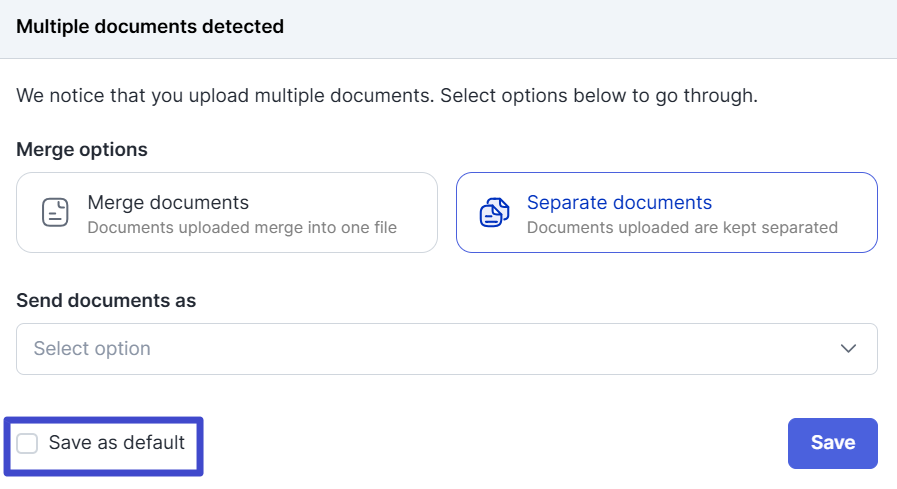Click 'Documents uploaded are kept separated' subtitle
Viewport: 897px width, 489px height.
coord(682,228)
